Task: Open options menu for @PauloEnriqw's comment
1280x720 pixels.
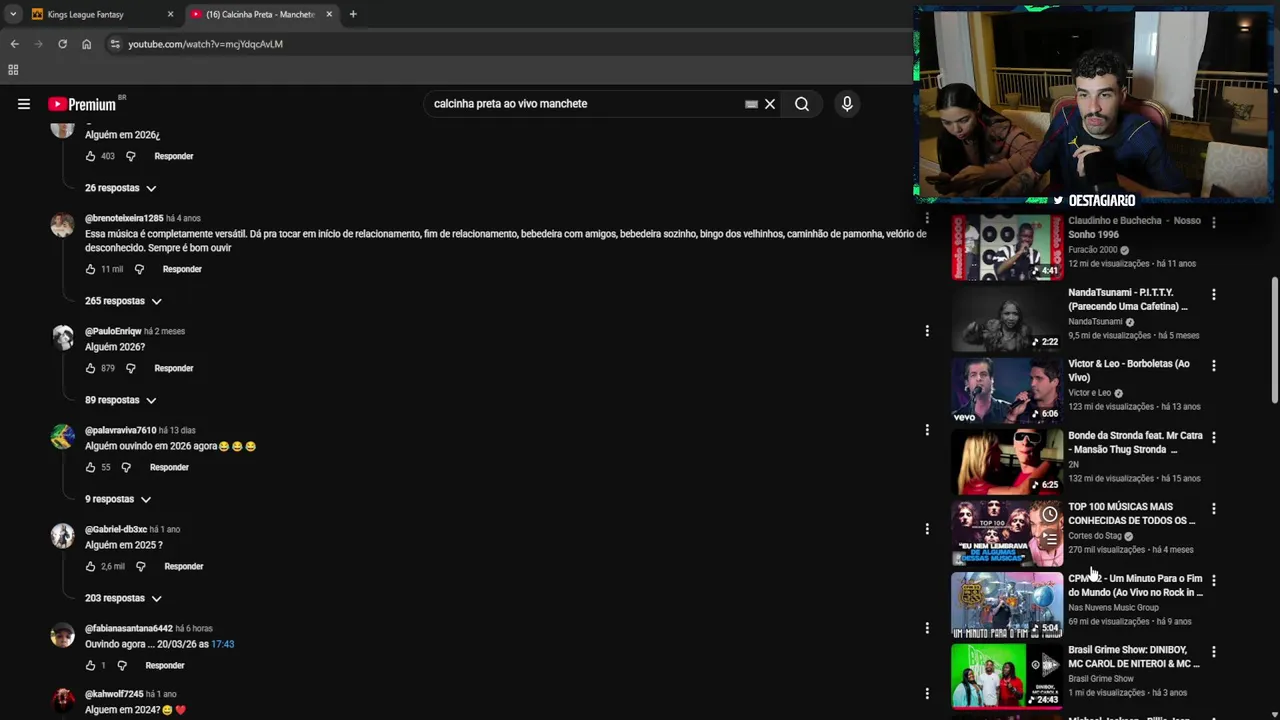Action: point(927,331)
